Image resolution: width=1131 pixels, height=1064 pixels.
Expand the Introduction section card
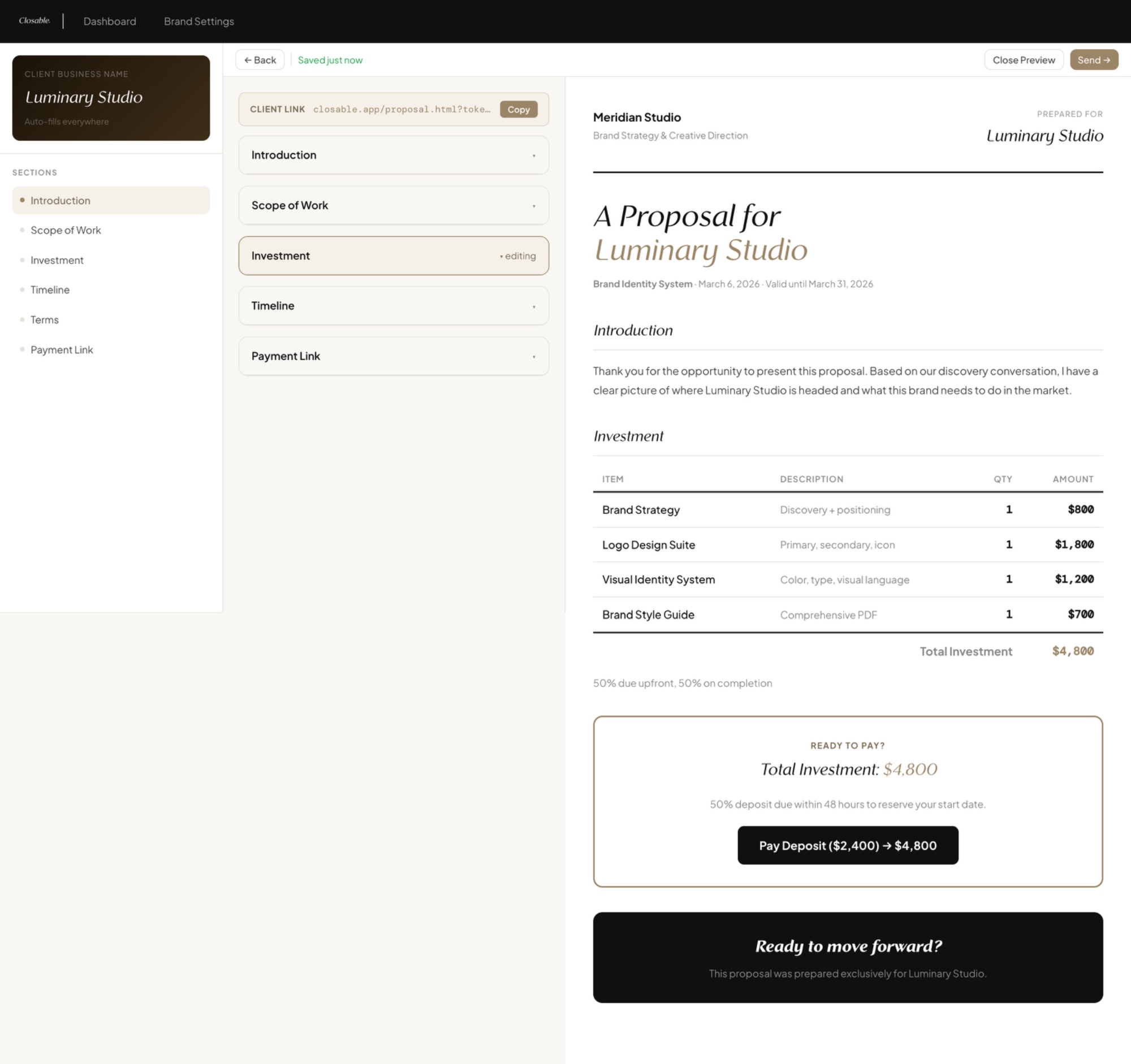pos(393,155)
